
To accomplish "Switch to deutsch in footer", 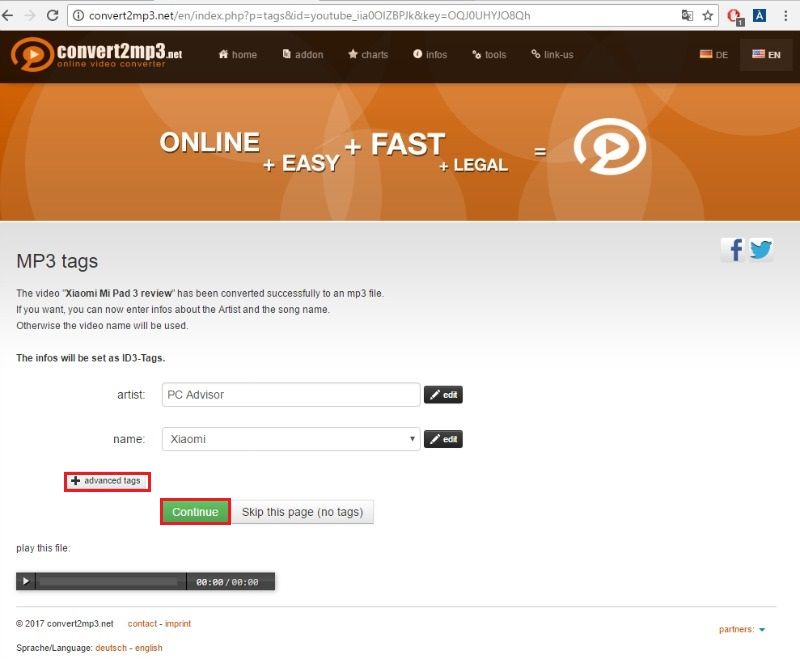I will tap(111, 648).
